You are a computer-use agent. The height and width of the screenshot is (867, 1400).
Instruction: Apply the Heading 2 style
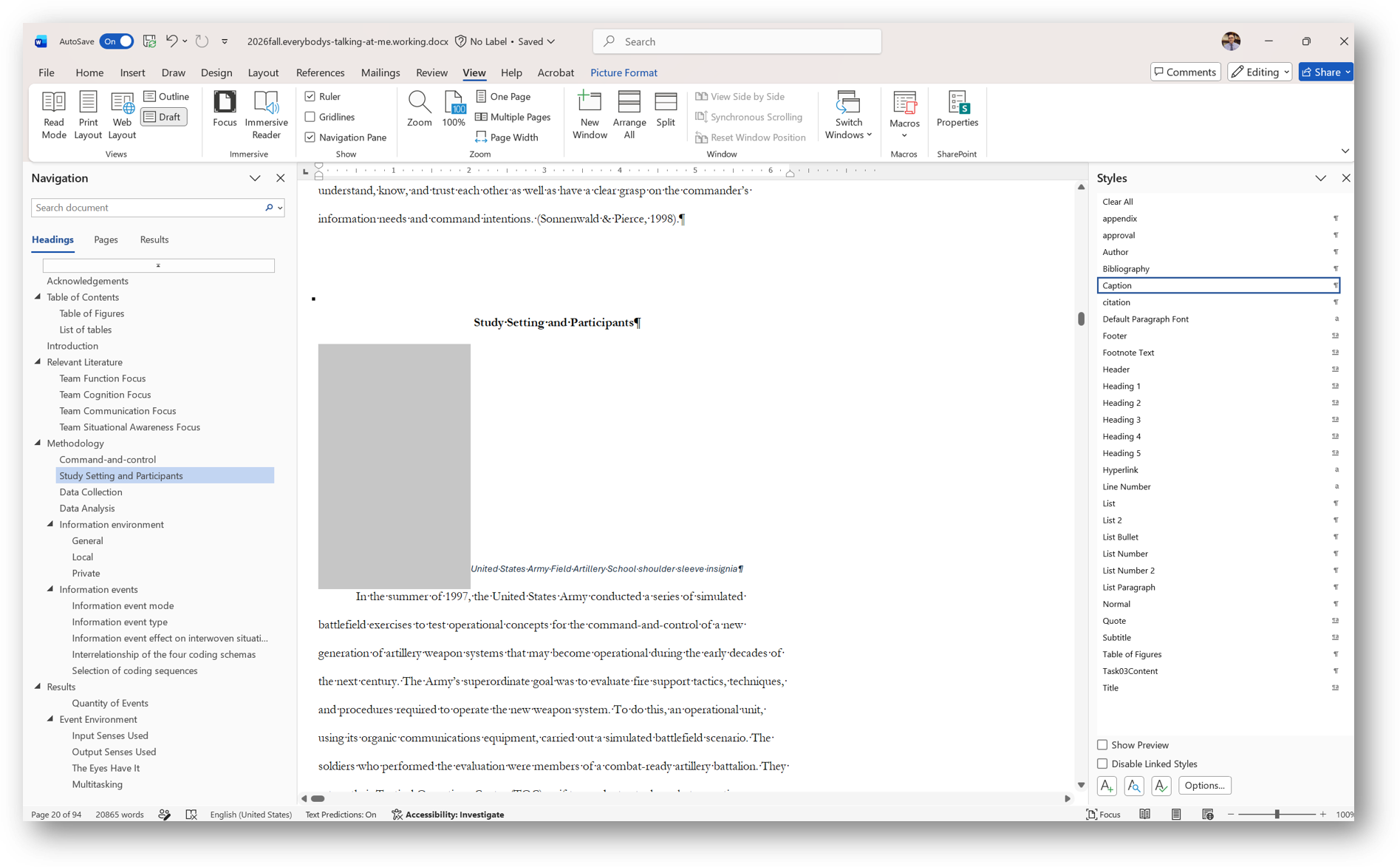[1218, 403]
